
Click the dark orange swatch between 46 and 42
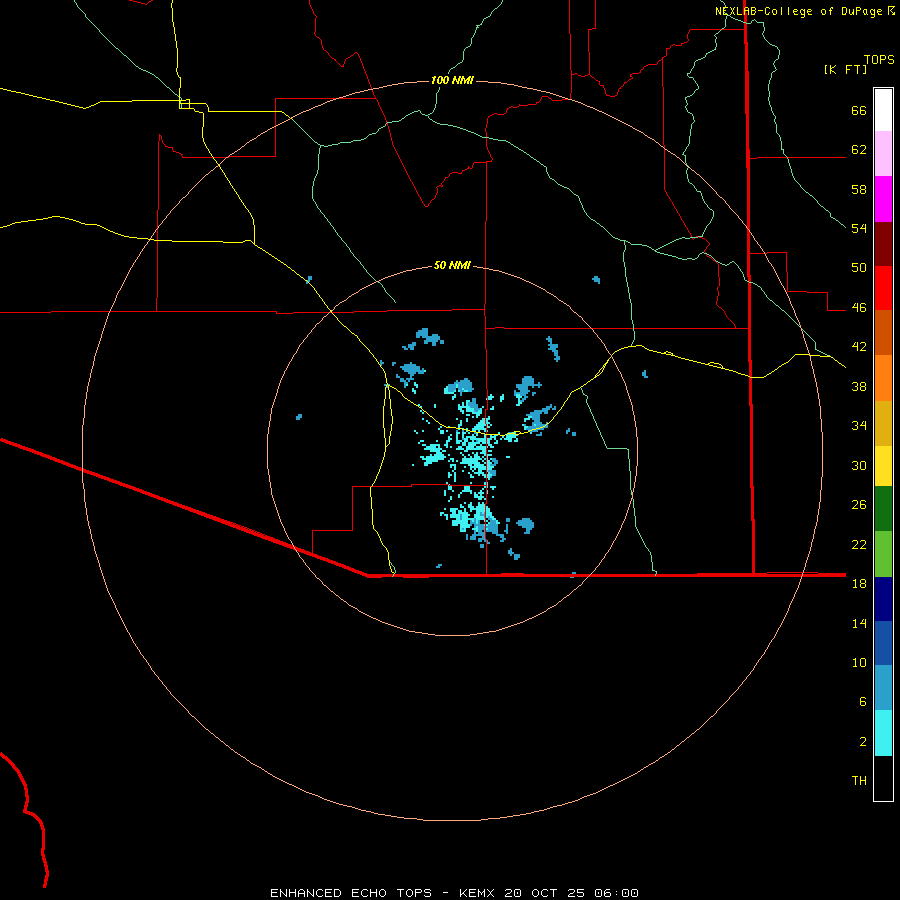coord(883,332)
